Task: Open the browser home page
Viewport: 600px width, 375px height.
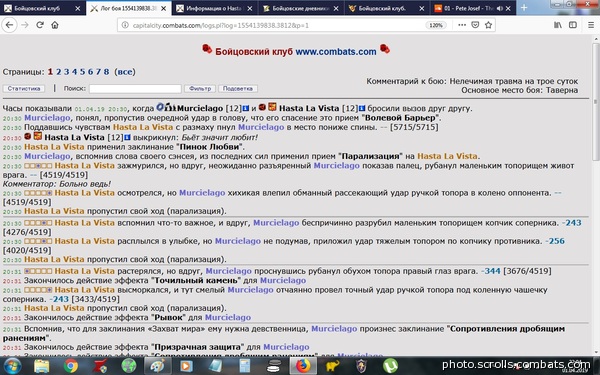Action: tap(55, 25)
